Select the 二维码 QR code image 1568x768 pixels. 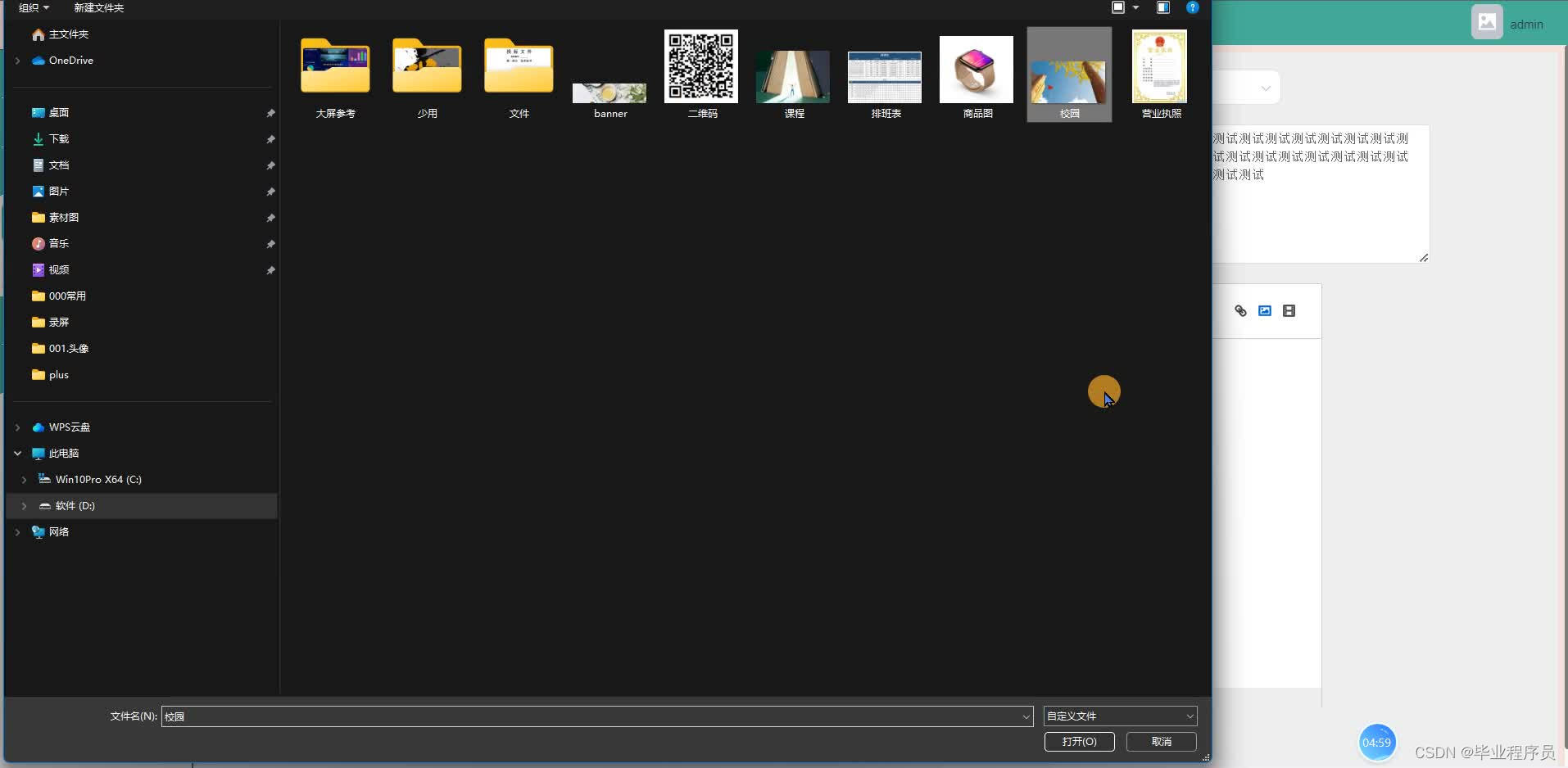(702, 75)
